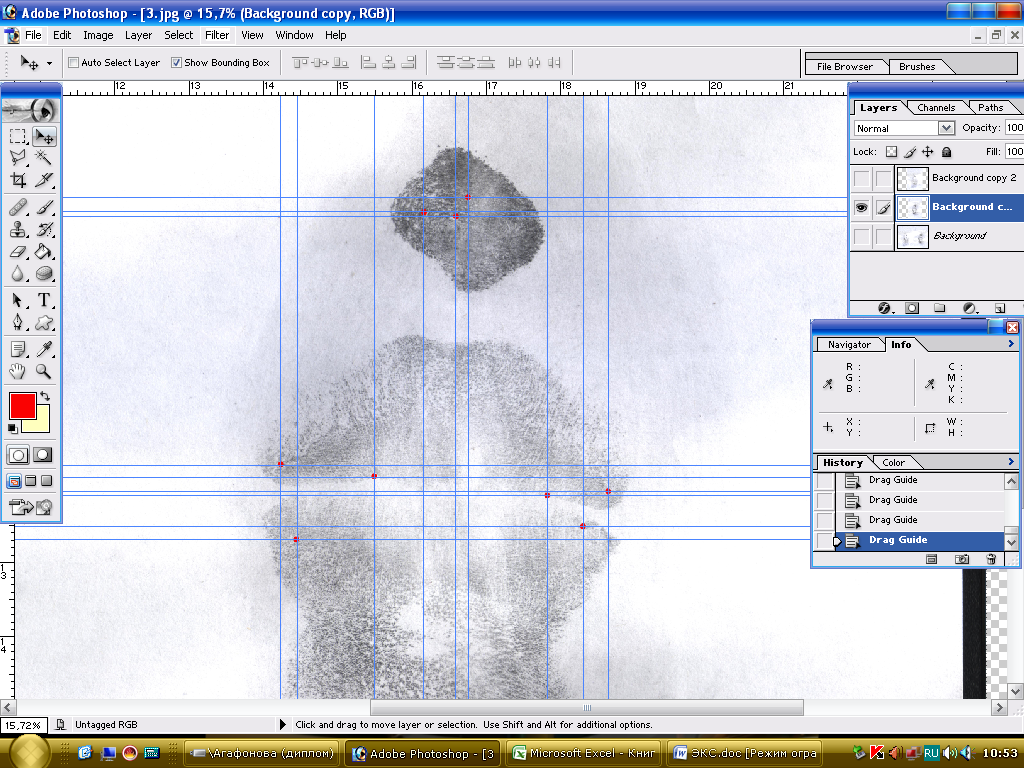This screenshot has width=1024, height=768.
Task: Open the Normal blend mode dropdown
Action: [x=946, y=128]
